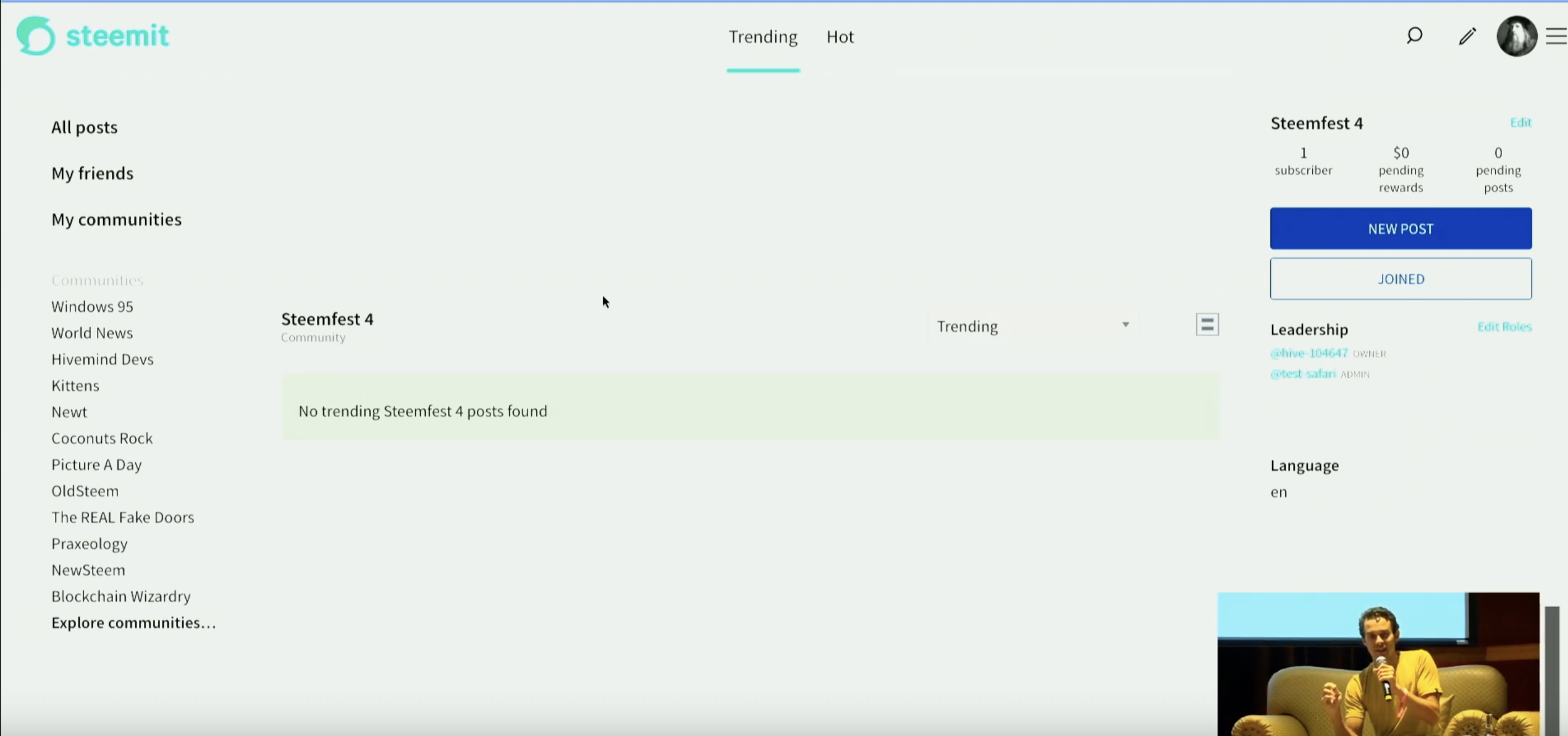Open the Blockchain Wizardry community
Image resolution: width=1568 pixels, height=736 pixels.
coord(121,596)
